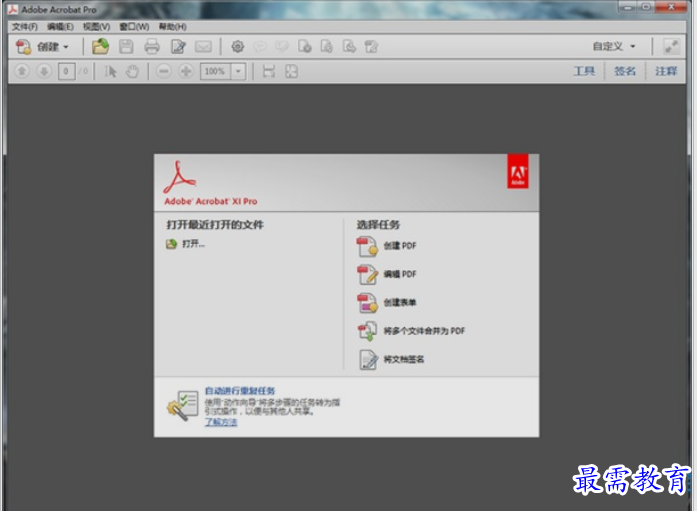Click the fit width scrolling icon
The image size is (697, 511).
coord(269,71)
